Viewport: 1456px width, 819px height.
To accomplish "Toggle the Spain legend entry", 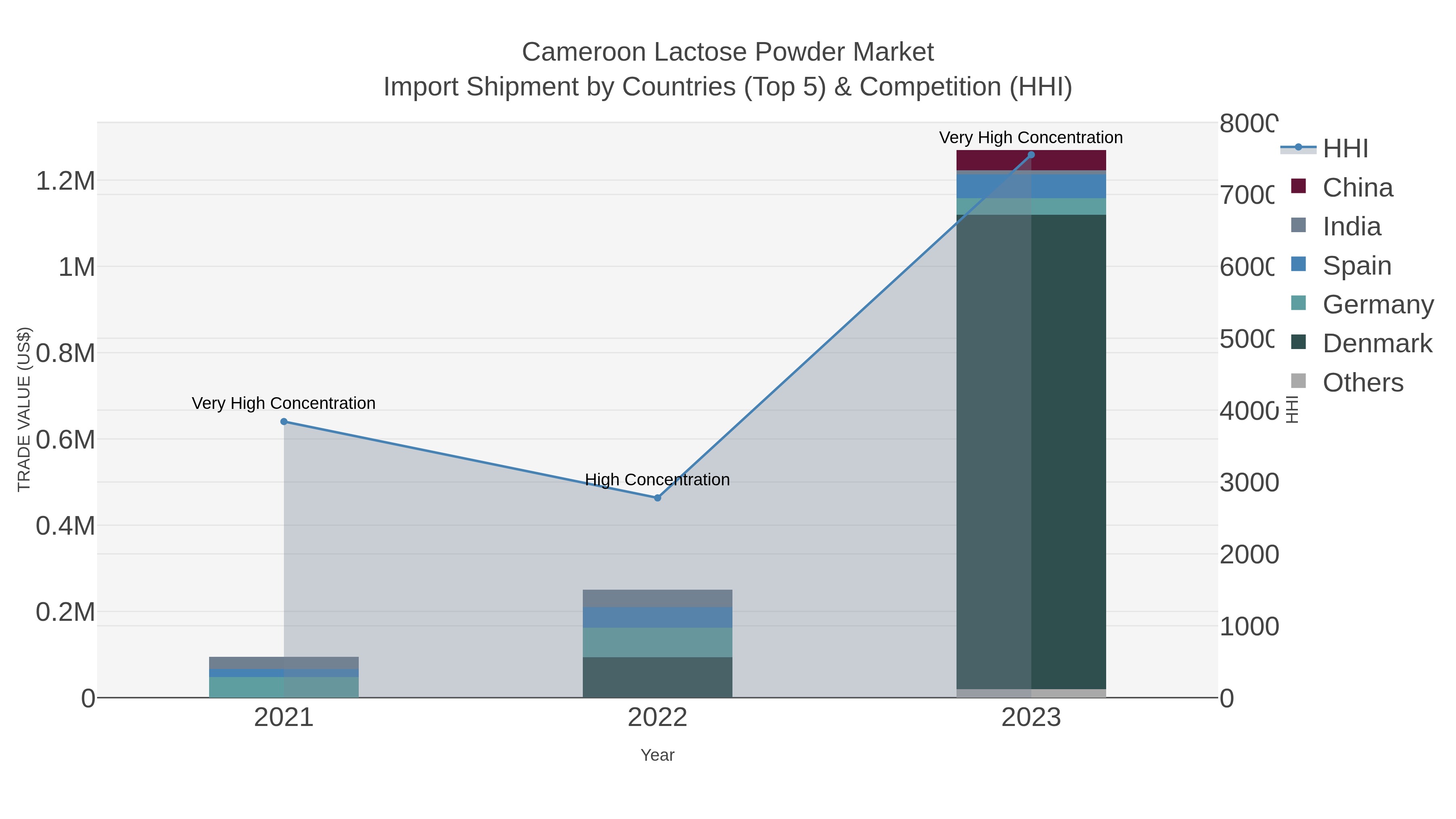I will coord(1341,266).
